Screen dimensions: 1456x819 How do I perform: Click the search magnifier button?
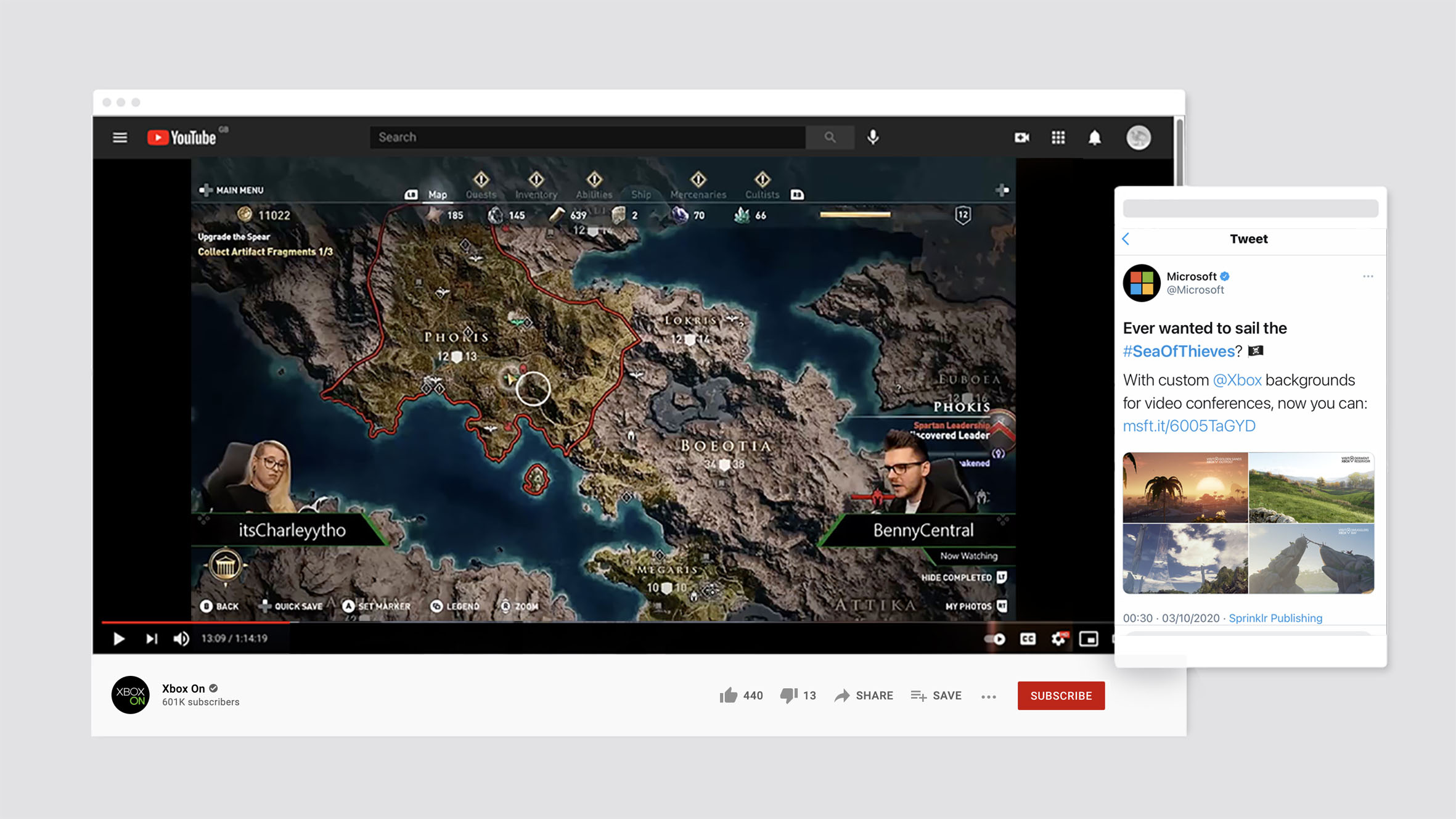coord(830,138)
